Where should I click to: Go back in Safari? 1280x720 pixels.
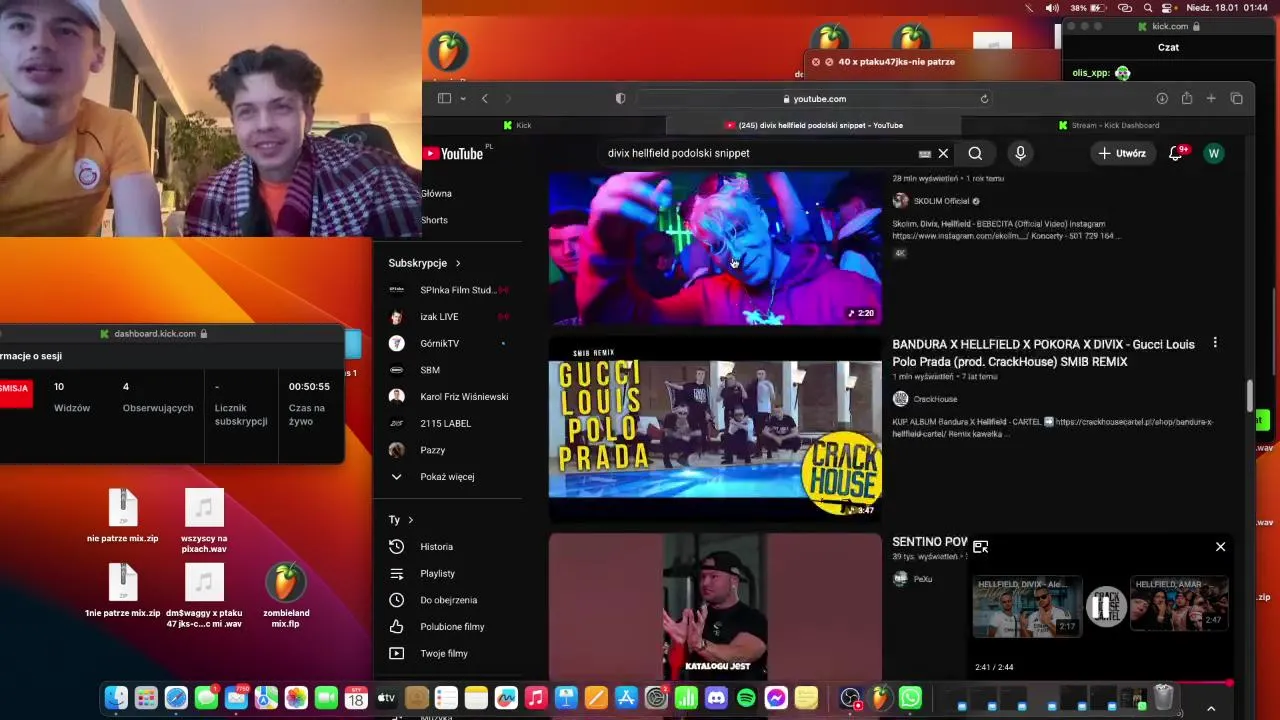[x=485, y=98]
